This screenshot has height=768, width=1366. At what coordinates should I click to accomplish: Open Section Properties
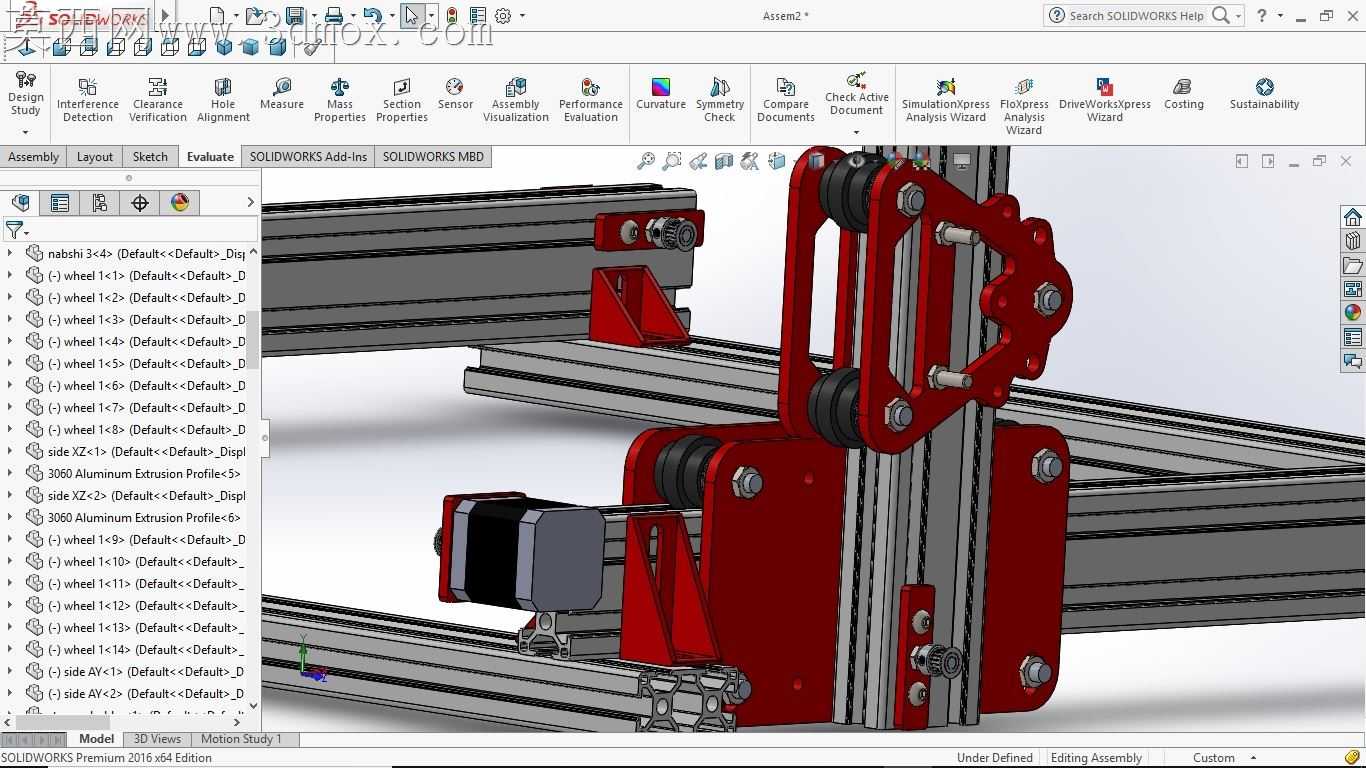[402, 100]
